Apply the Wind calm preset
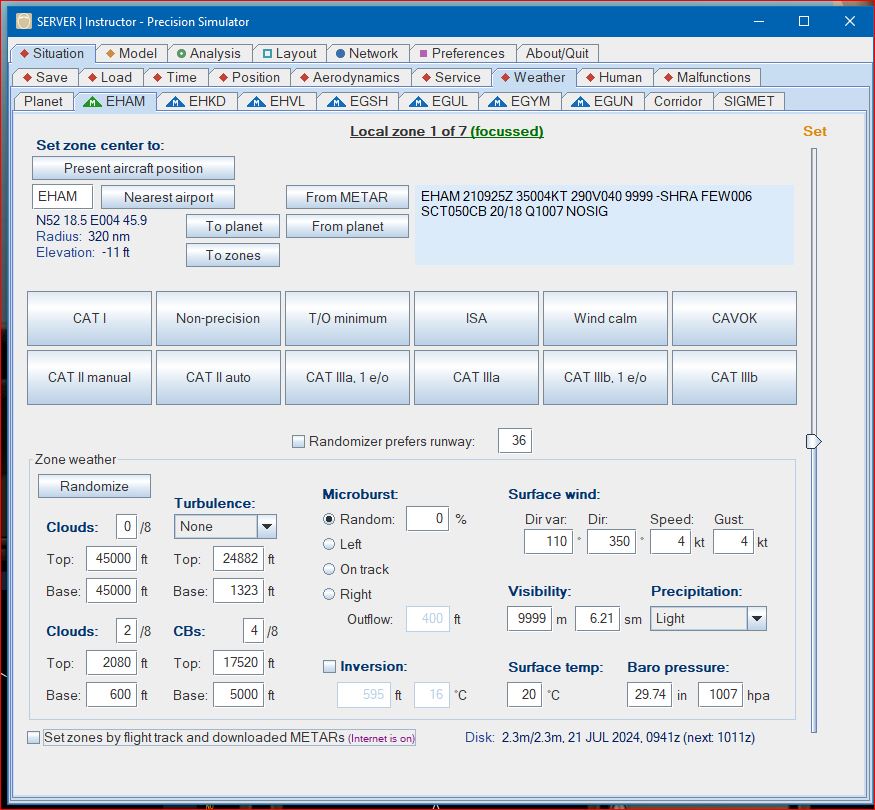The image size is (875, 810). pyautogui.click(x=605, y=319)
